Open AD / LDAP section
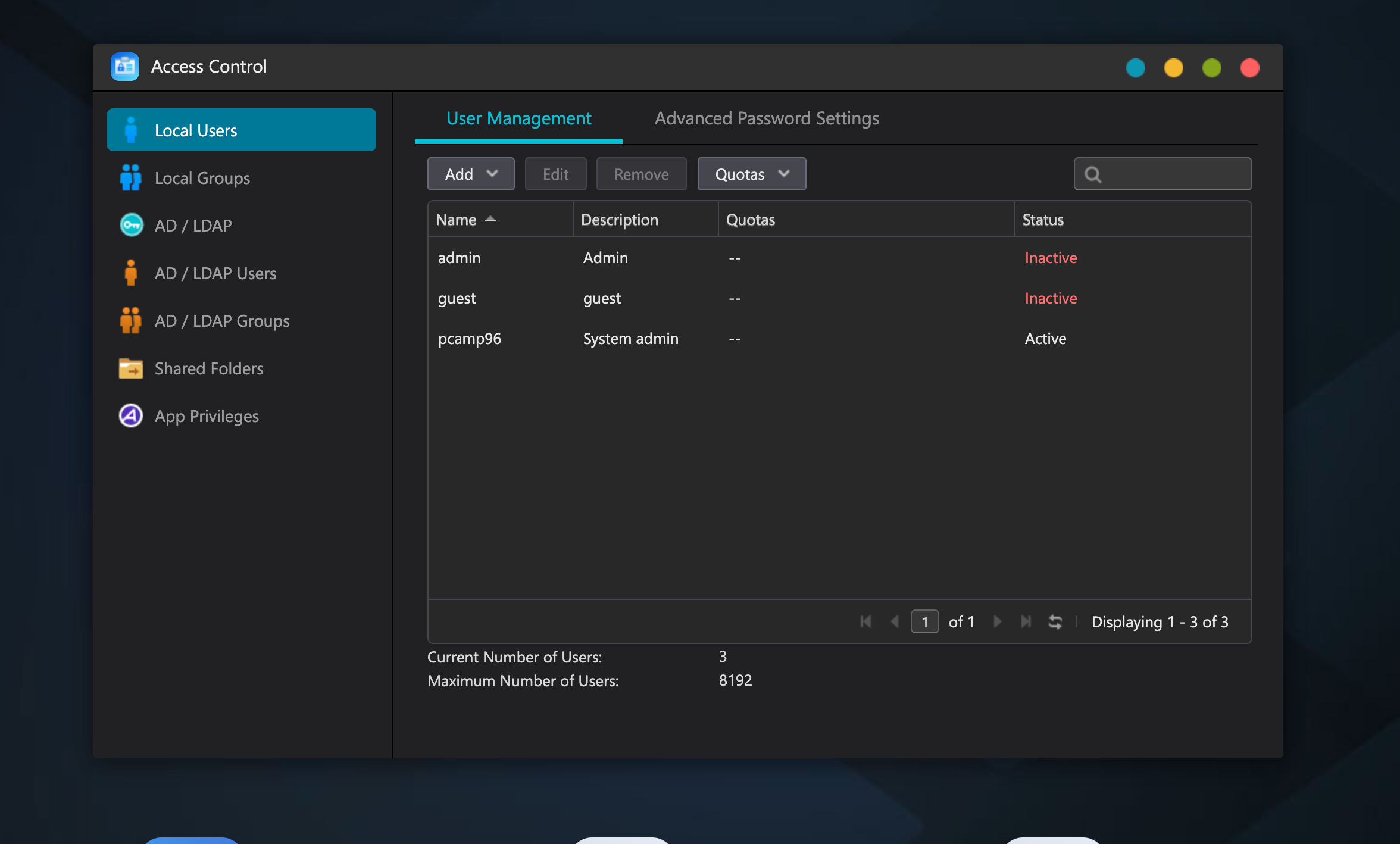1400x844 pixels. (242, 225)
